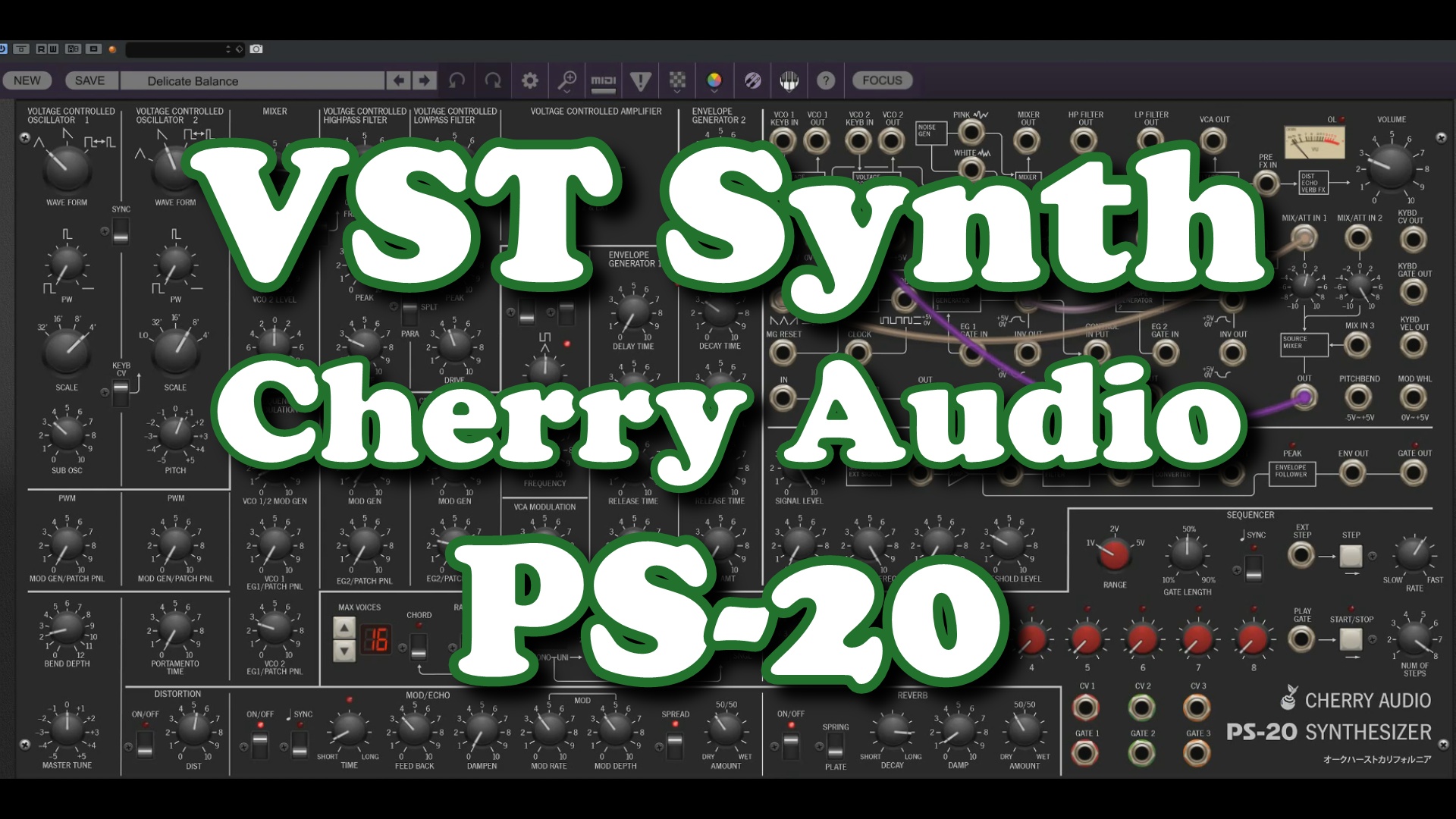Open the QWERTY musical keyboard icon

(x=789, y=80)
